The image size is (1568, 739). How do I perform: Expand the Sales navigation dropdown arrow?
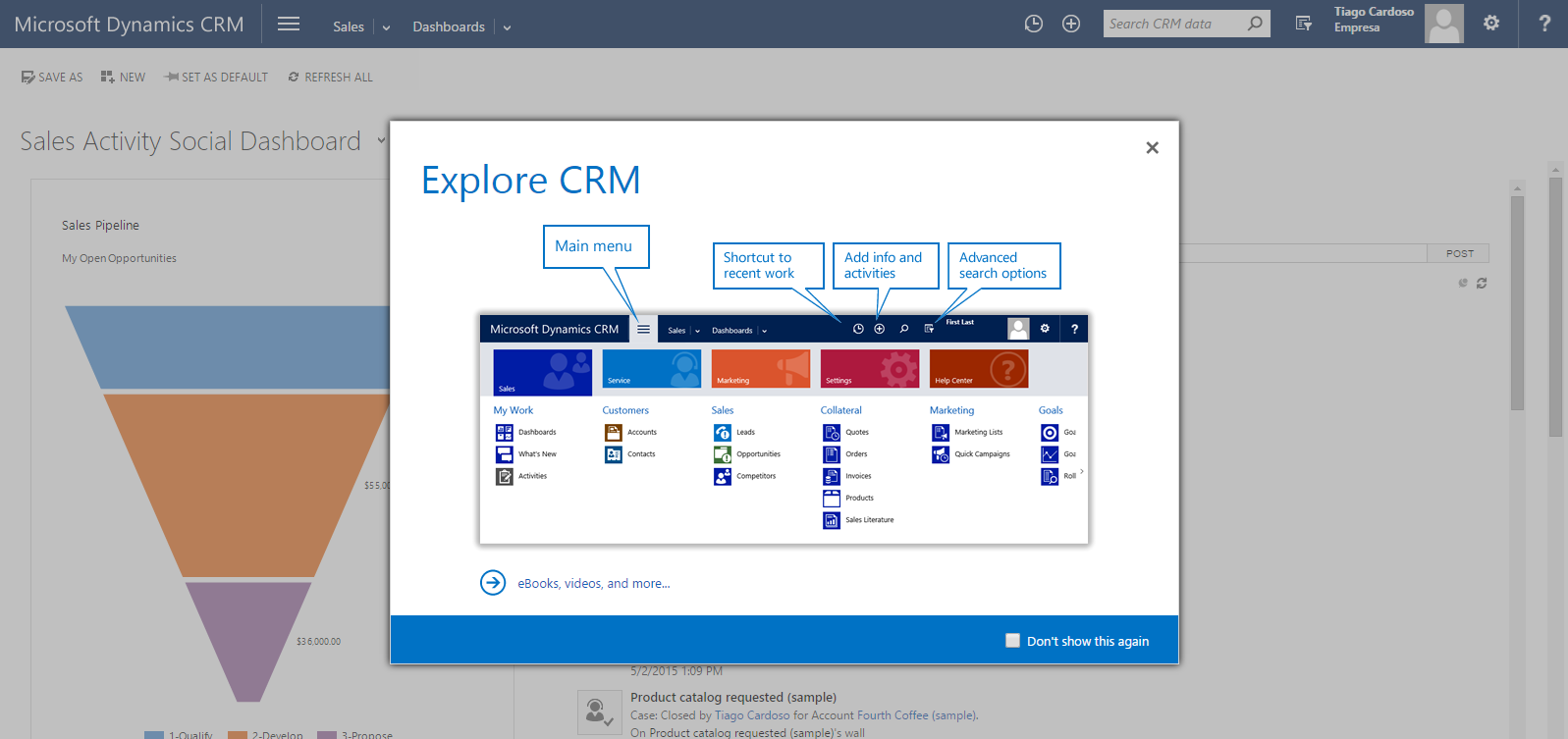pyautogui.click(x=386, y=27)
